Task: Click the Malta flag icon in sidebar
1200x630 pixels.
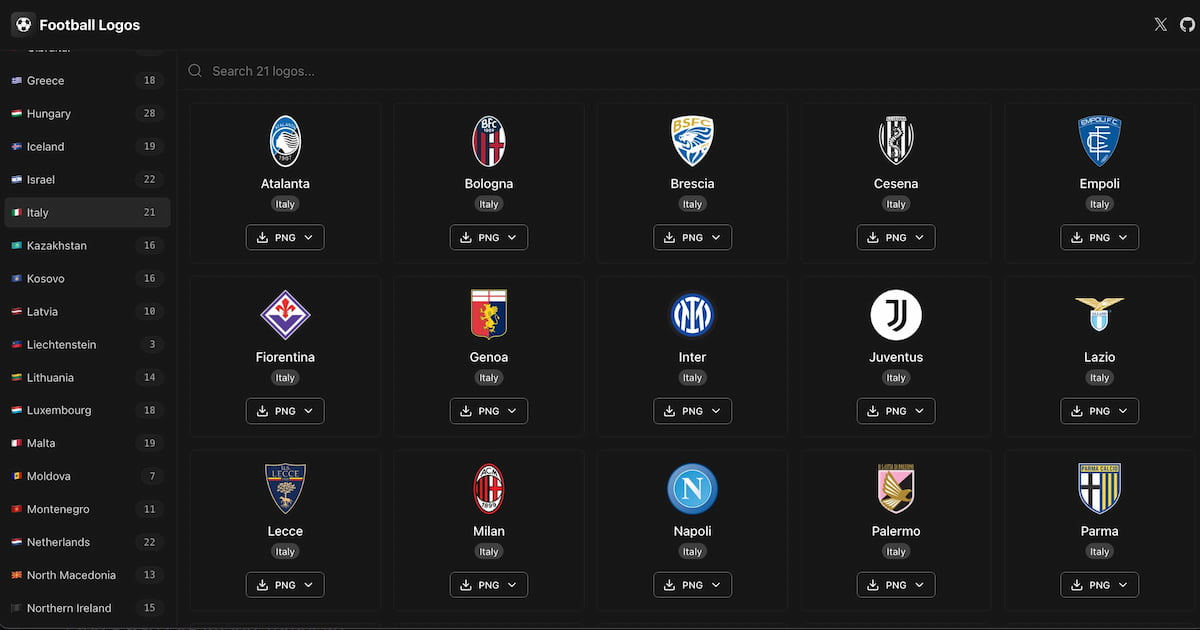Action: (x=16, y=443)
